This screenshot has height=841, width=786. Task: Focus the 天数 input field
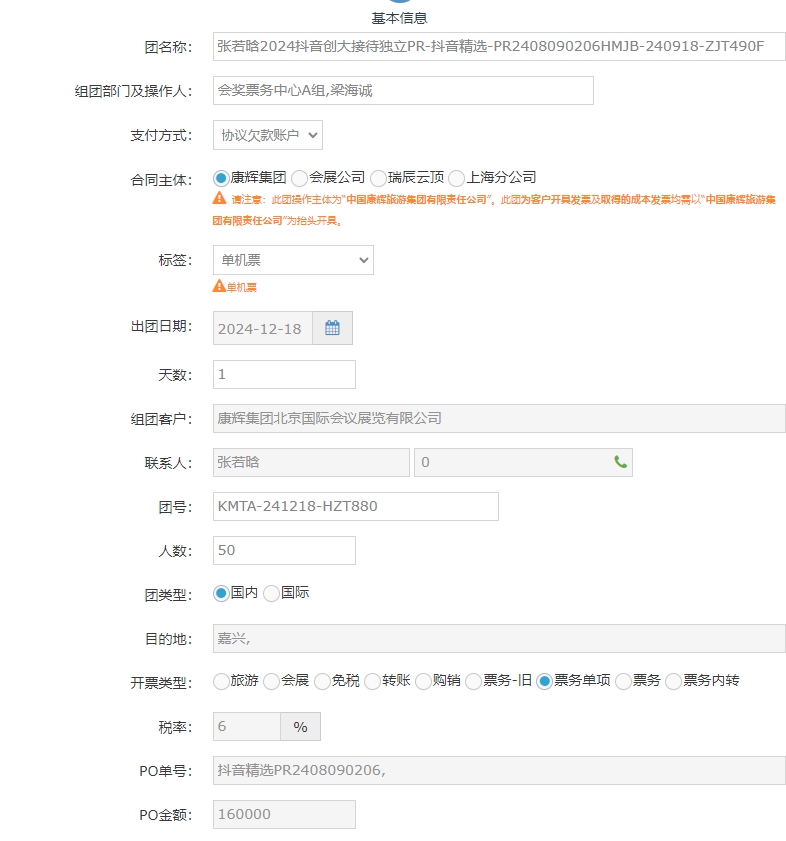tap(284, 374)
